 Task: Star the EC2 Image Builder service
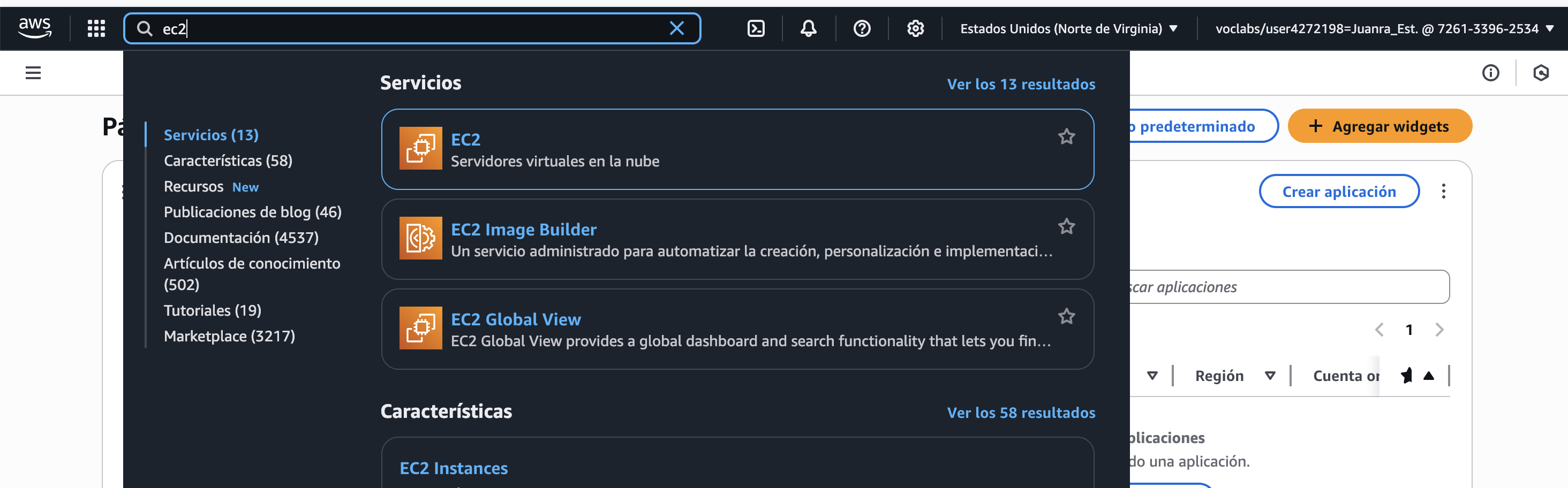pos(1066,226)
